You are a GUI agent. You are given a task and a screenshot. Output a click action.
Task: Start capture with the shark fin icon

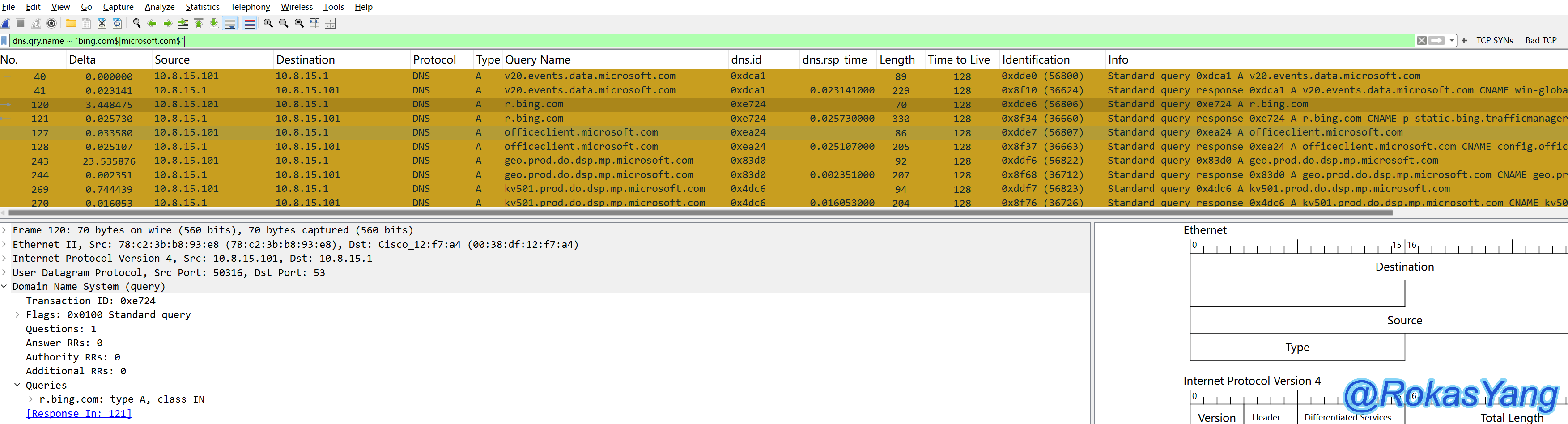point(6,23)
